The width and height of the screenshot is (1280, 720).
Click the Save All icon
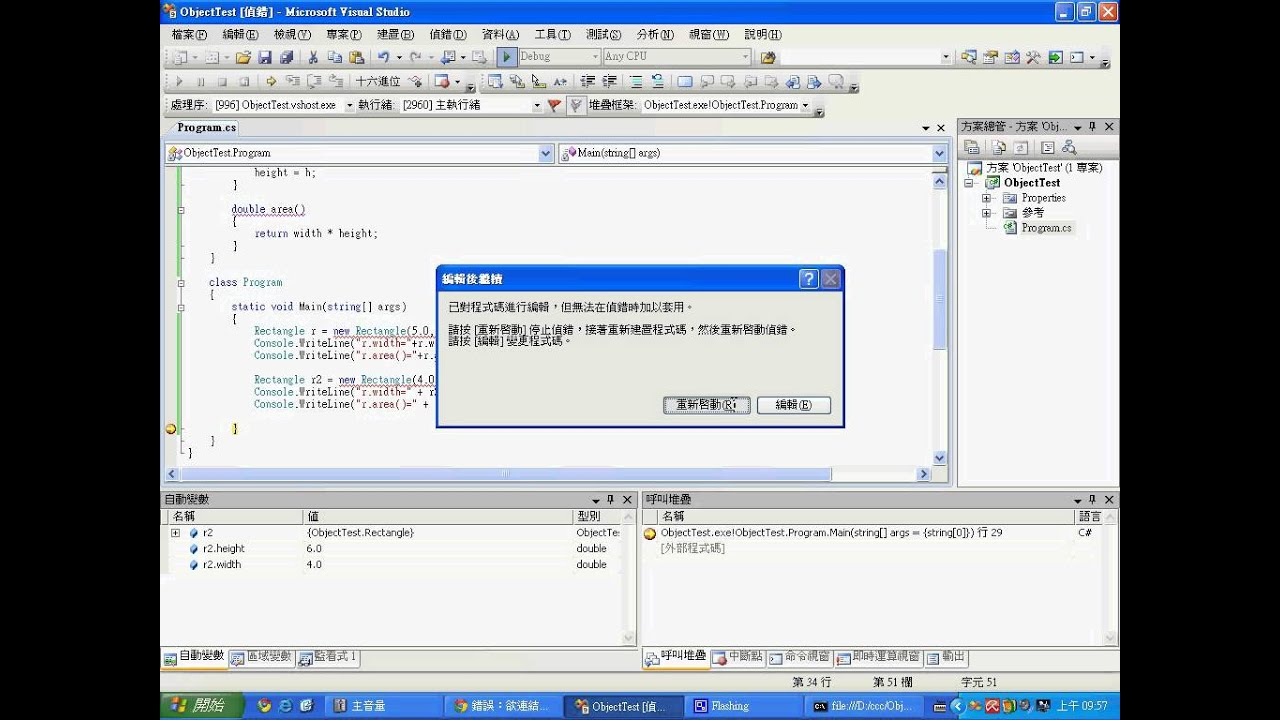point(286,58)
